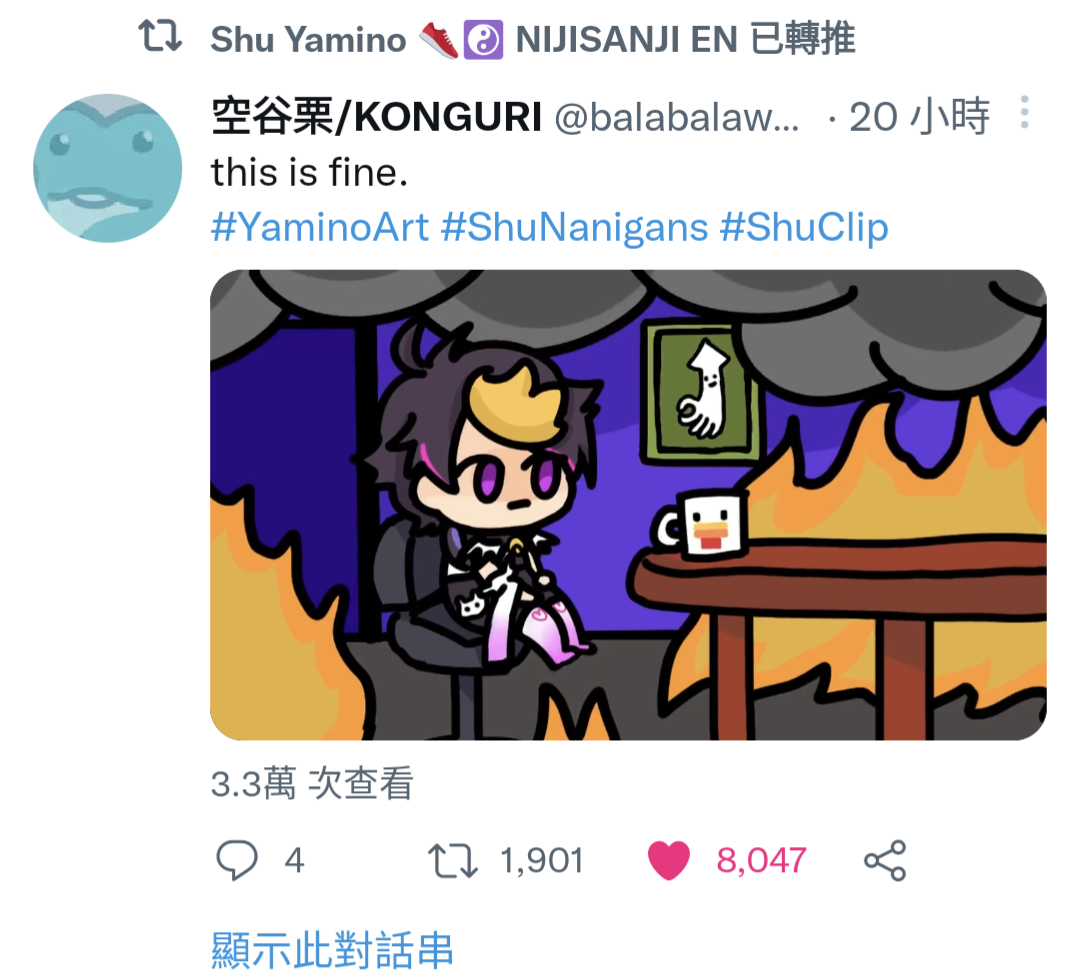Open the Shu Yamino retweeter name
Screen dimensions: 1080x978
(308, 39)
